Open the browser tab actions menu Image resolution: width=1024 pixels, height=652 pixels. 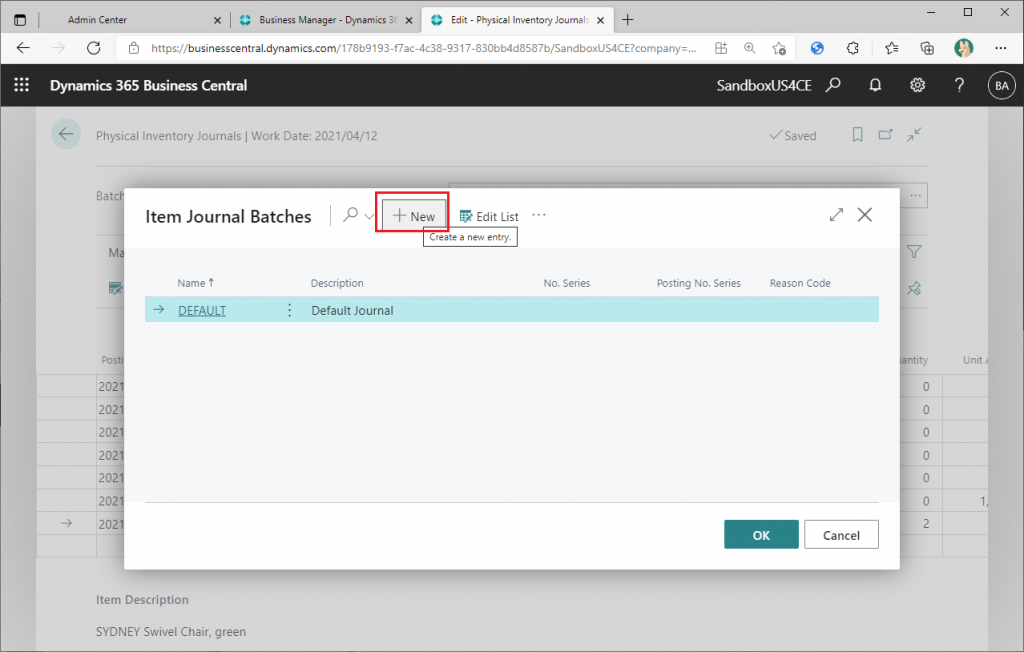coord(20,20)
